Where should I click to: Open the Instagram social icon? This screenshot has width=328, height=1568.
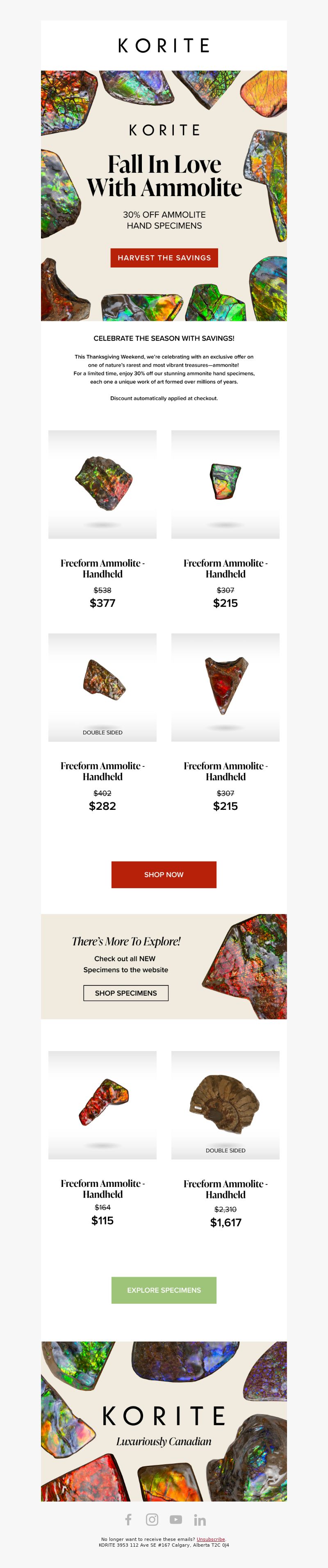point(152,1519)
